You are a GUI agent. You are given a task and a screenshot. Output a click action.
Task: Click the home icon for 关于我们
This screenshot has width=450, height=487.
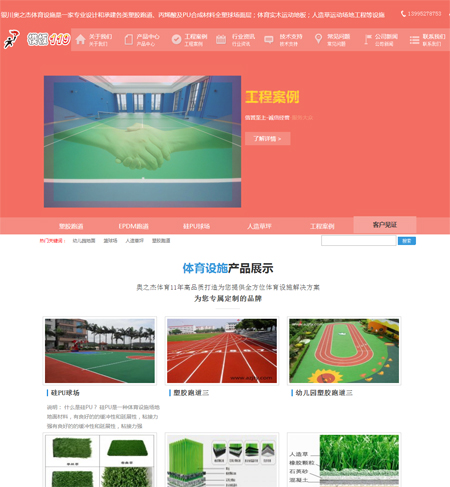(x=80, y=40)
